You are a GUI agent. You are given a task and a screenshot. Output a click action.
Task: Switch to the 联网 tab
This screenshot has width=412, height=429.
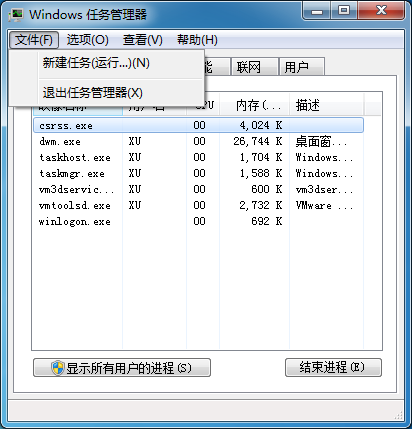[x=255, y=67]
